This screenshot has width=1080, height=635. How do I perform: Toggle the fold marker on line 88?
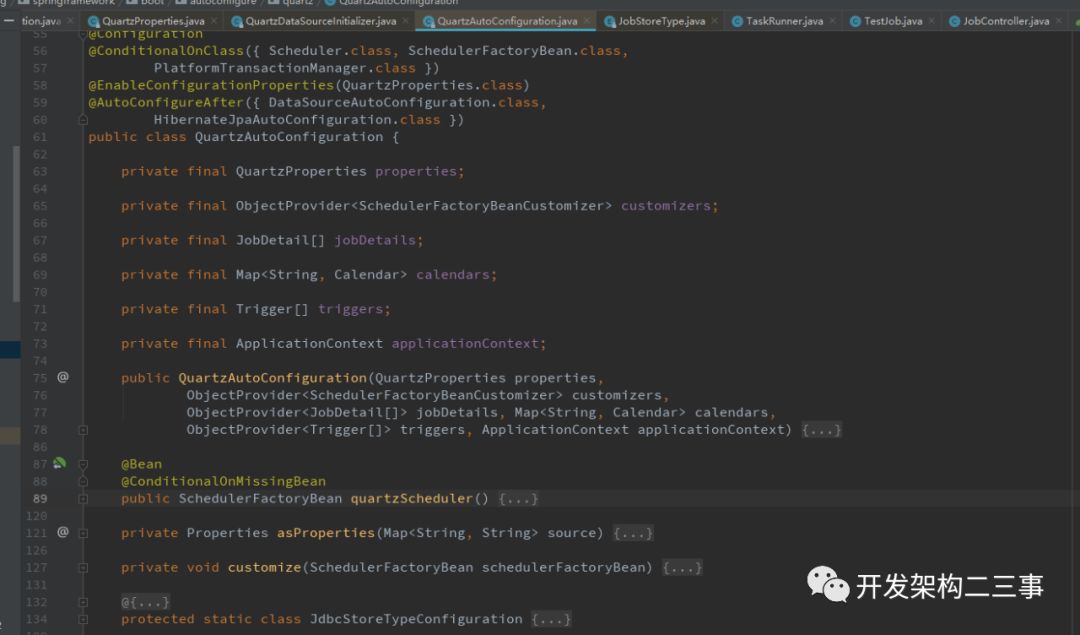click(x=83, y=481)
